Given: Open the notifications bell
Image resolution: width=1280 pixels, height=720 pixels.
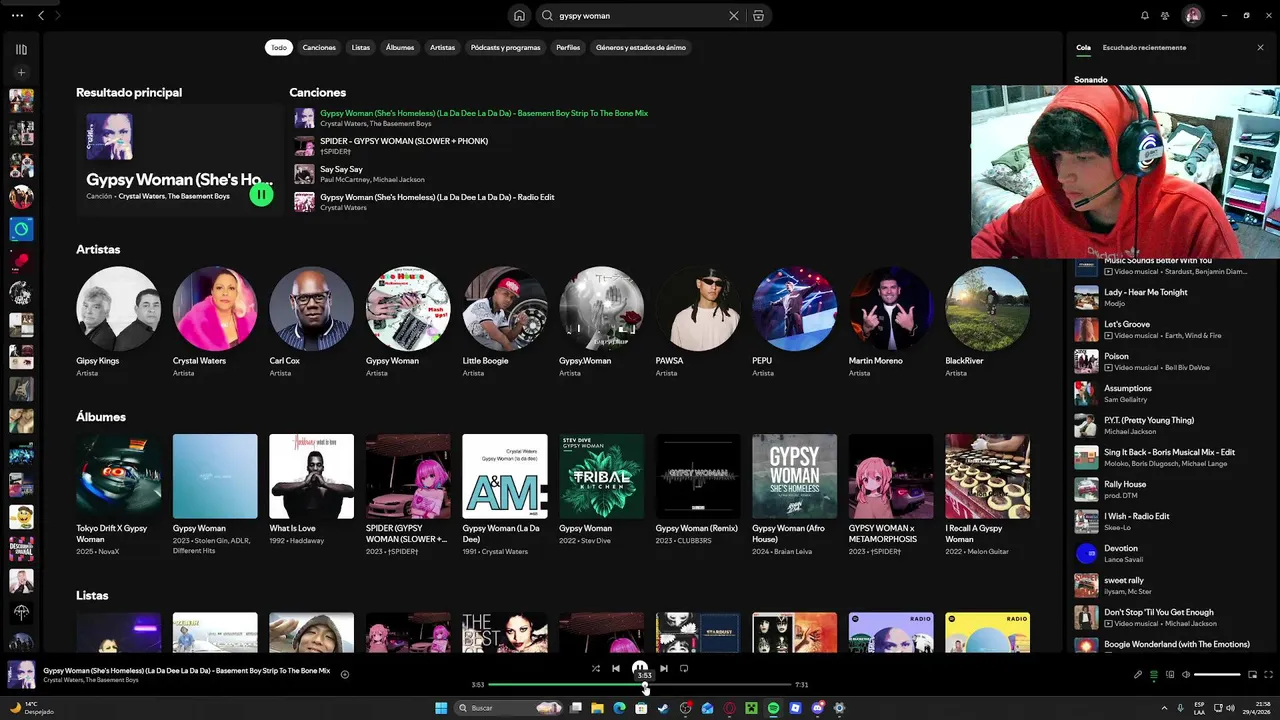Looking at the screenshot, I should pos(1145,16).
